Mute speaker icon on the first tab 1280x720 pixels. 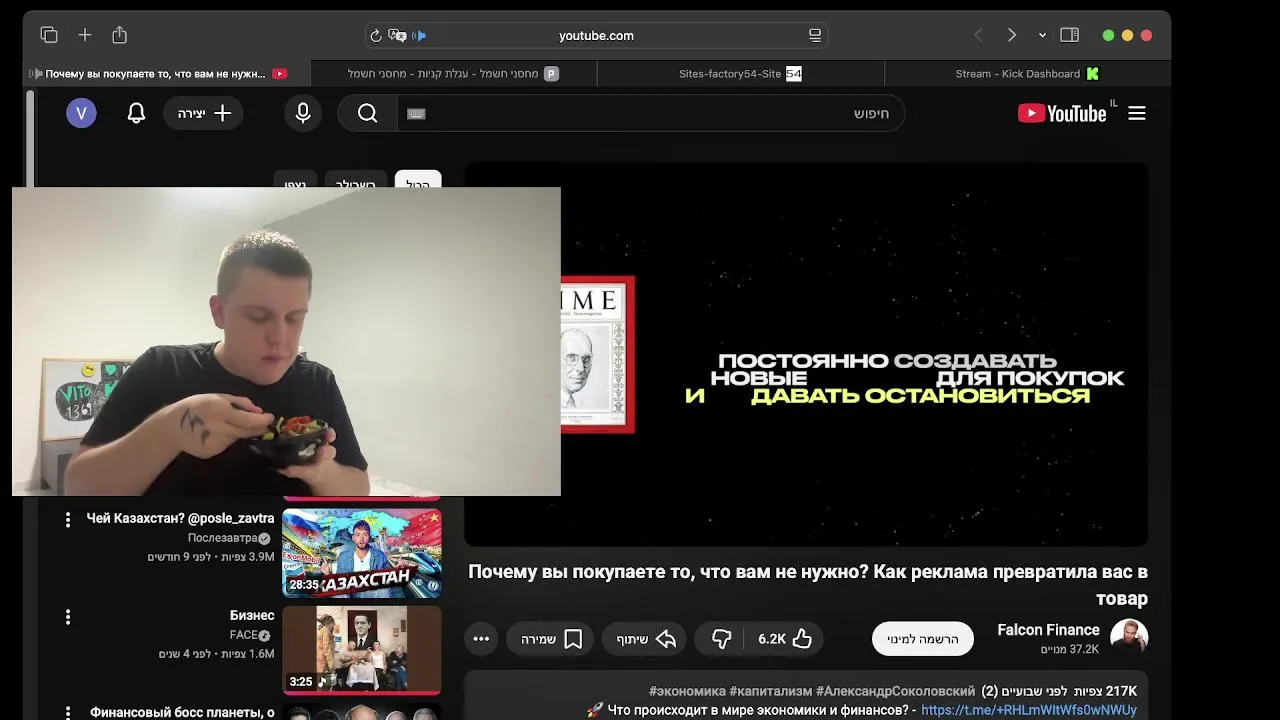[36, 73]
